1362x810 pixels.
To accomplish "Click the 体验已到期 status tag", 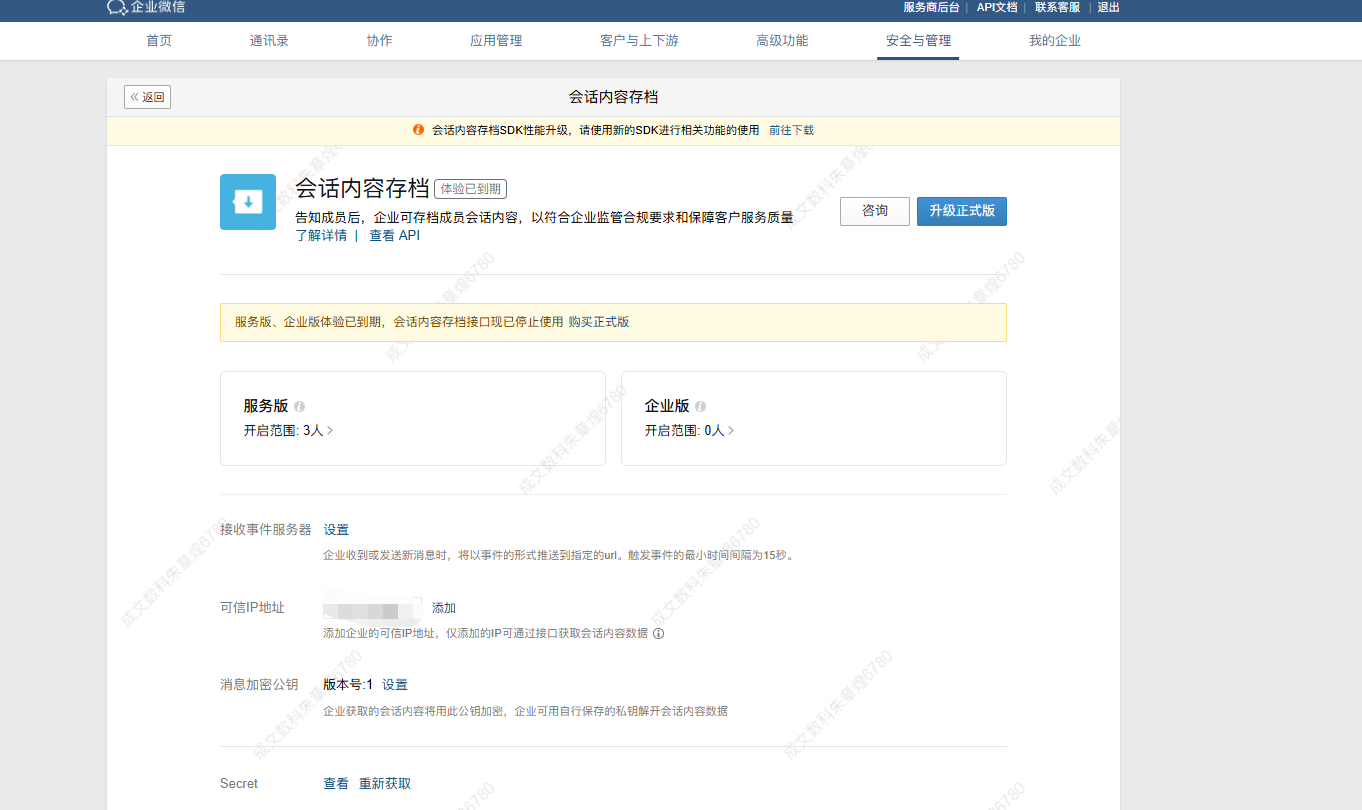I will coord(471,188).
